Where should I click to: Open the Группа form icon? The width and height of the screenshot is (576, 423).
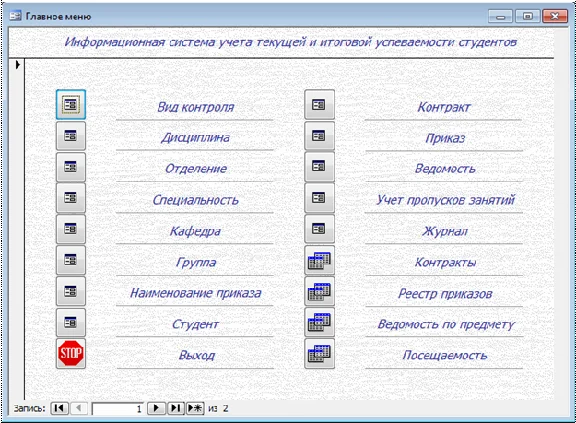71,260
